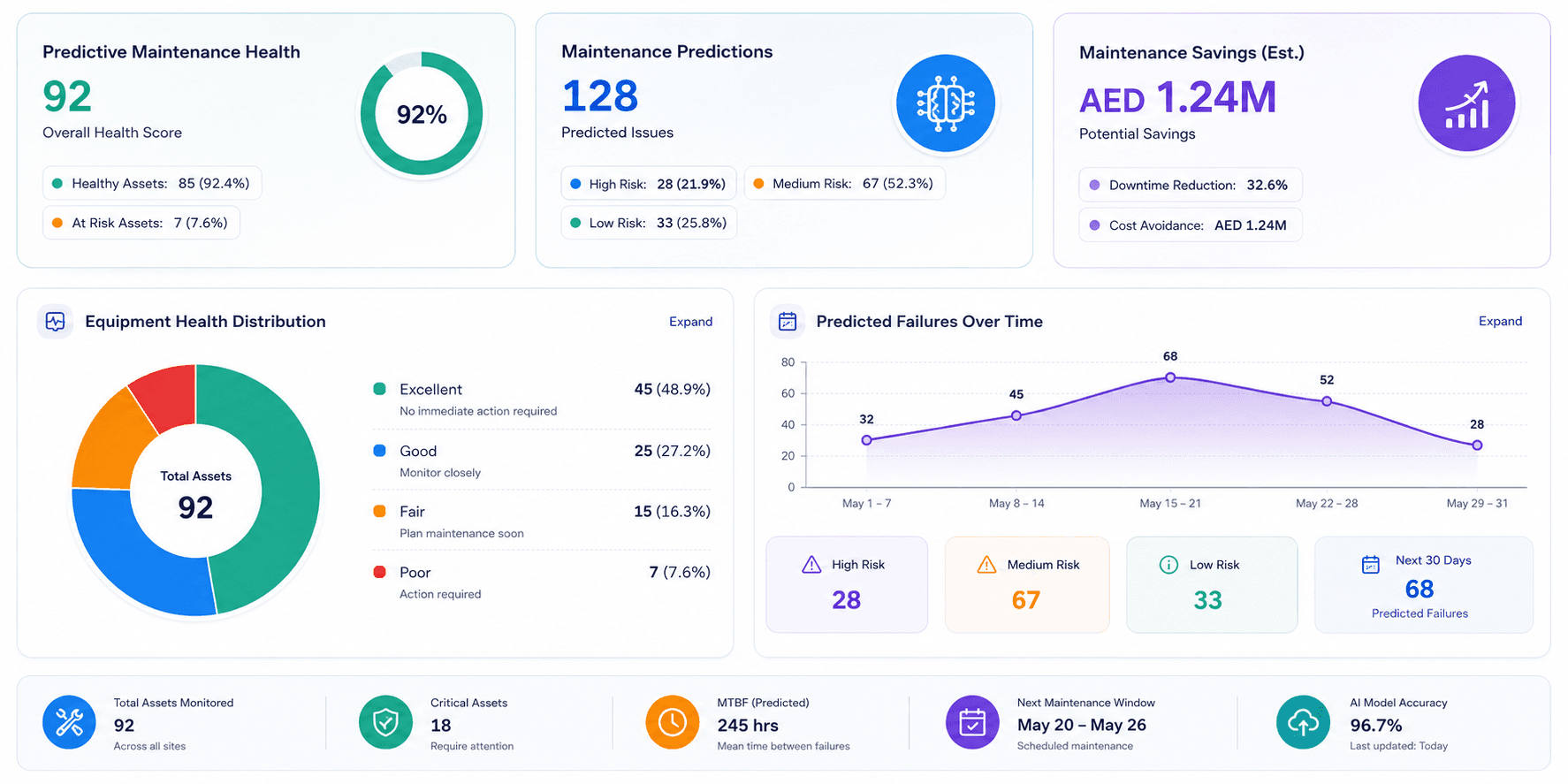Click the "Predicted Failures" label under 68
This screenshot has height=784, width=1568.
[1420, 613]
